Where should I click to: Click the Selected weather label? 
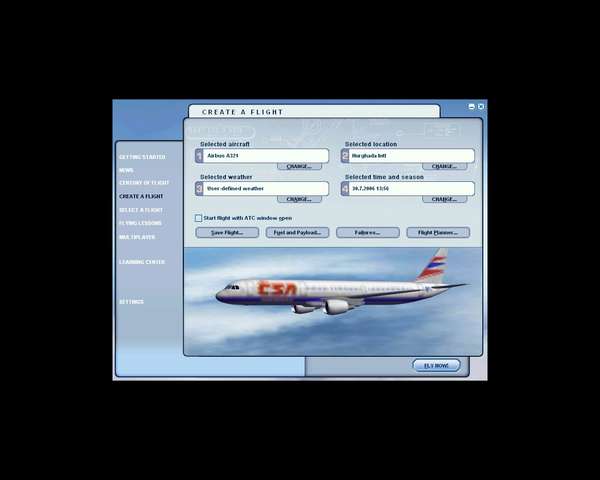point(226,177)
